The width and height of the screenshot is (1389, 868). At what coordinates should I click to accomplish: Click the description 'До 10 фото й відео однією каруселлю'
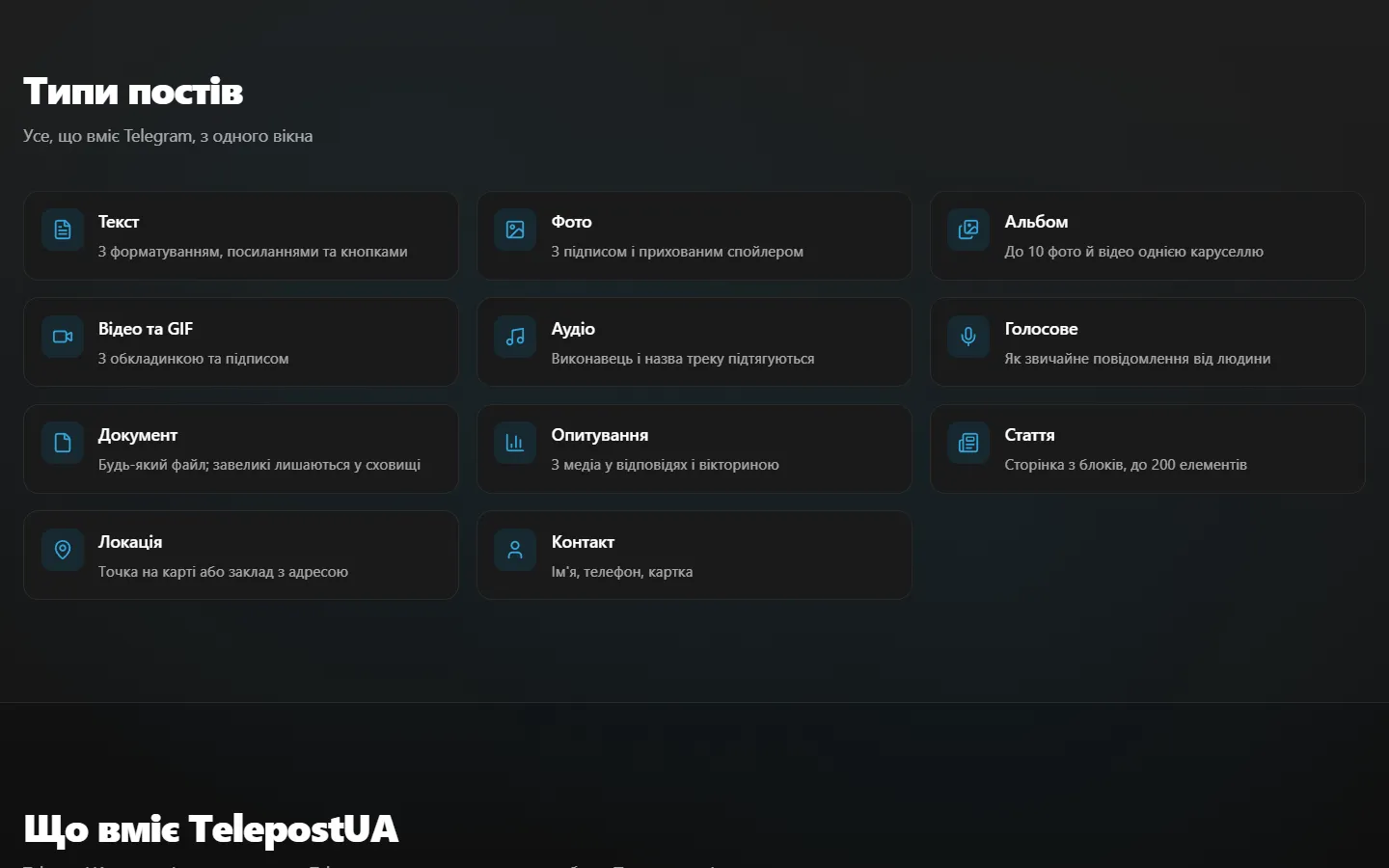point(1134,252)
